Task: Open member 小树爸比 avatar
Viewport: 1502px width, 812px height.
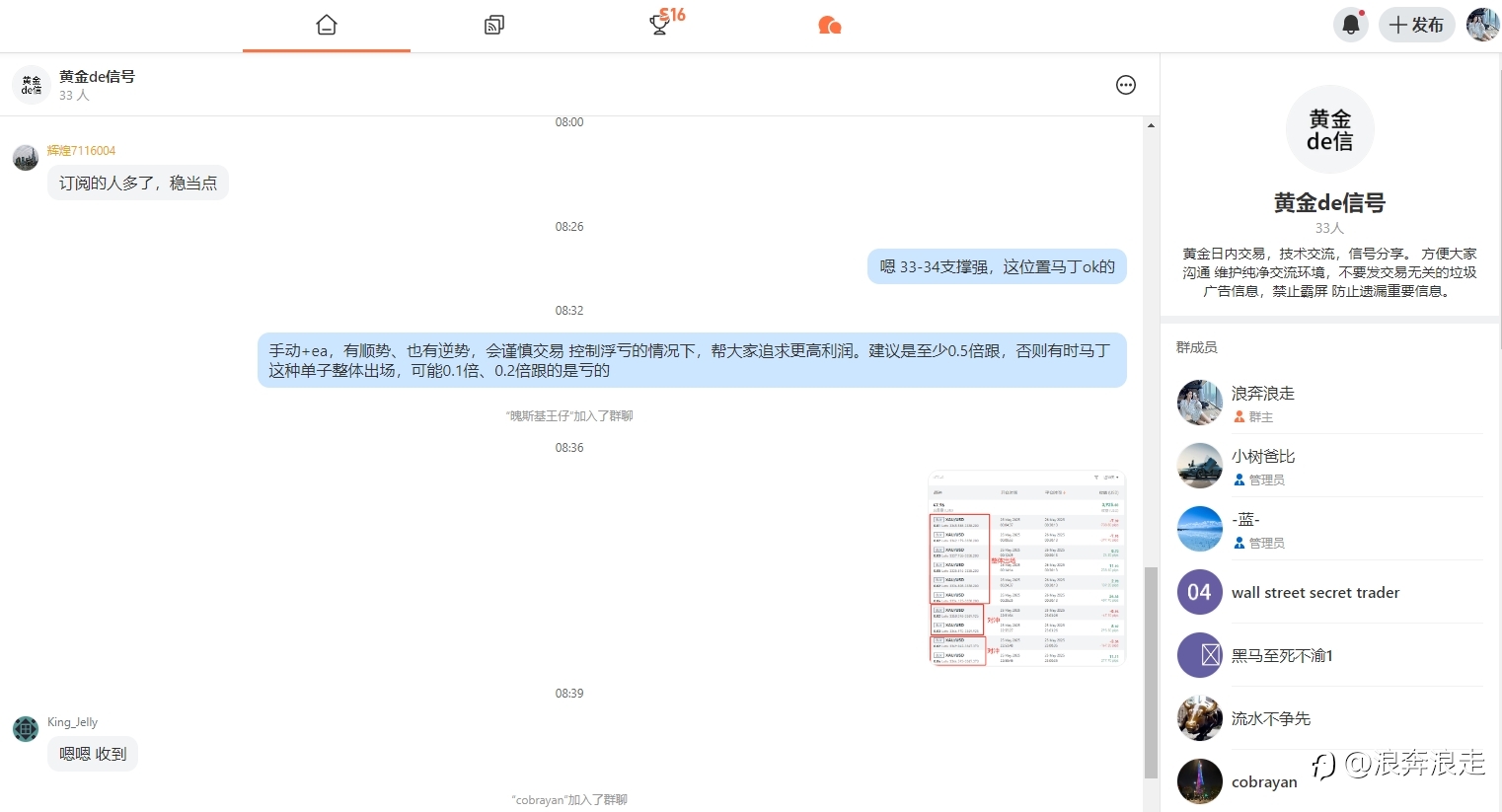Action: pos(1200,466)
